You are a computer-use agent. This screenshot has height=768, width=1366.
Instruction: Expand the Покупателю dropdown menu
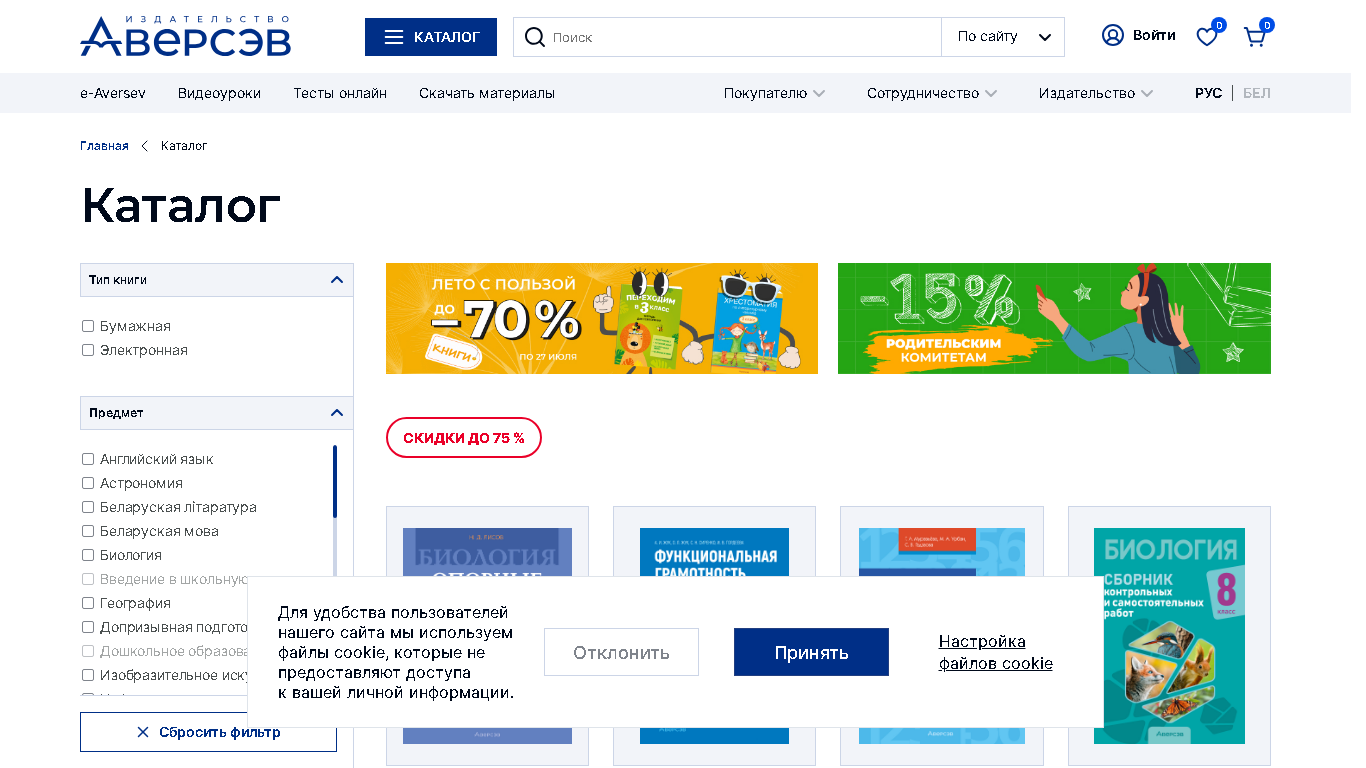pos(774,93)
